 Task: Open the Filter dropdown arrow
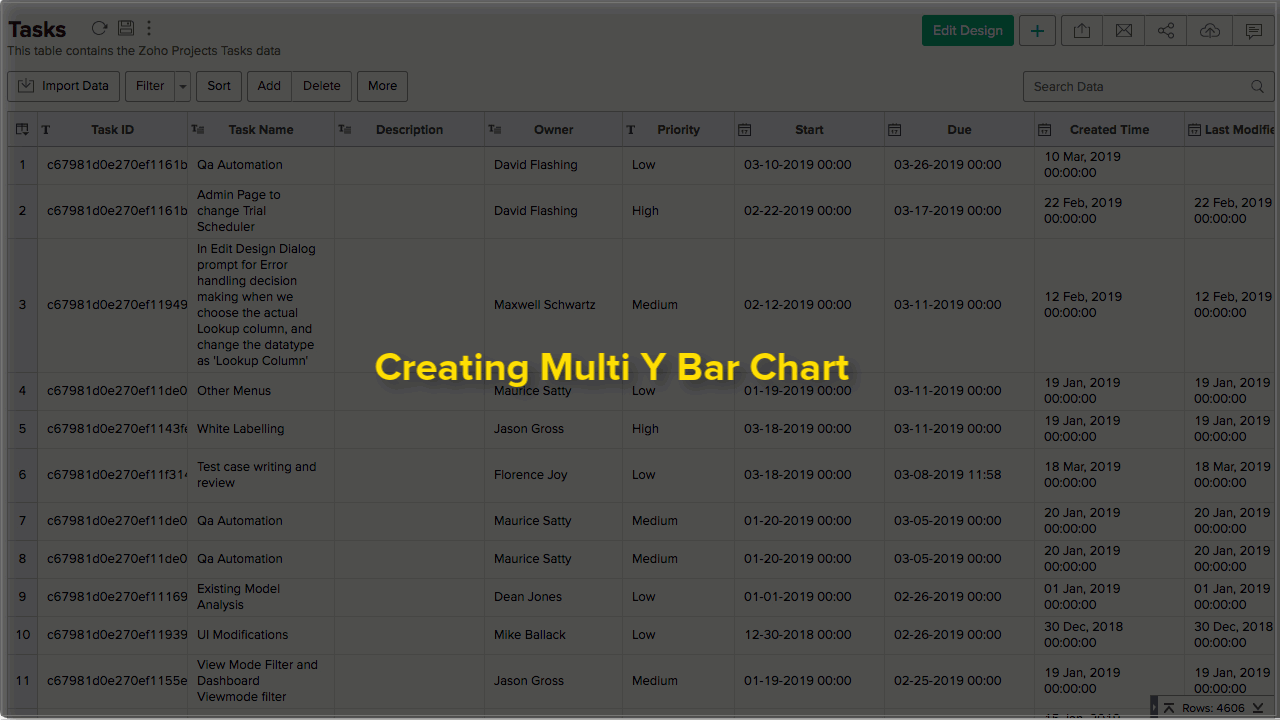[x=182, y=86]
